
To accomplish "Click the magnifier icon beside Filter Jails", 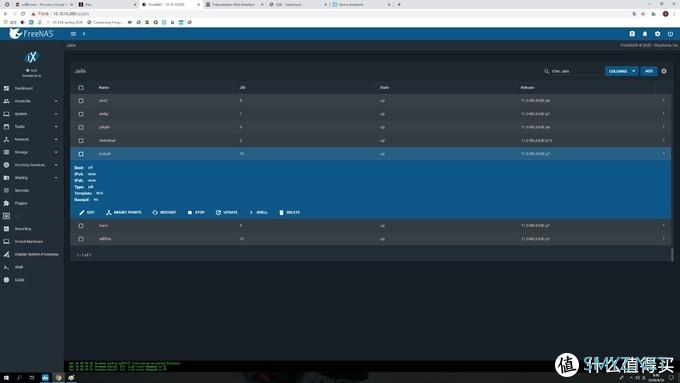I will tap(546, 71).
